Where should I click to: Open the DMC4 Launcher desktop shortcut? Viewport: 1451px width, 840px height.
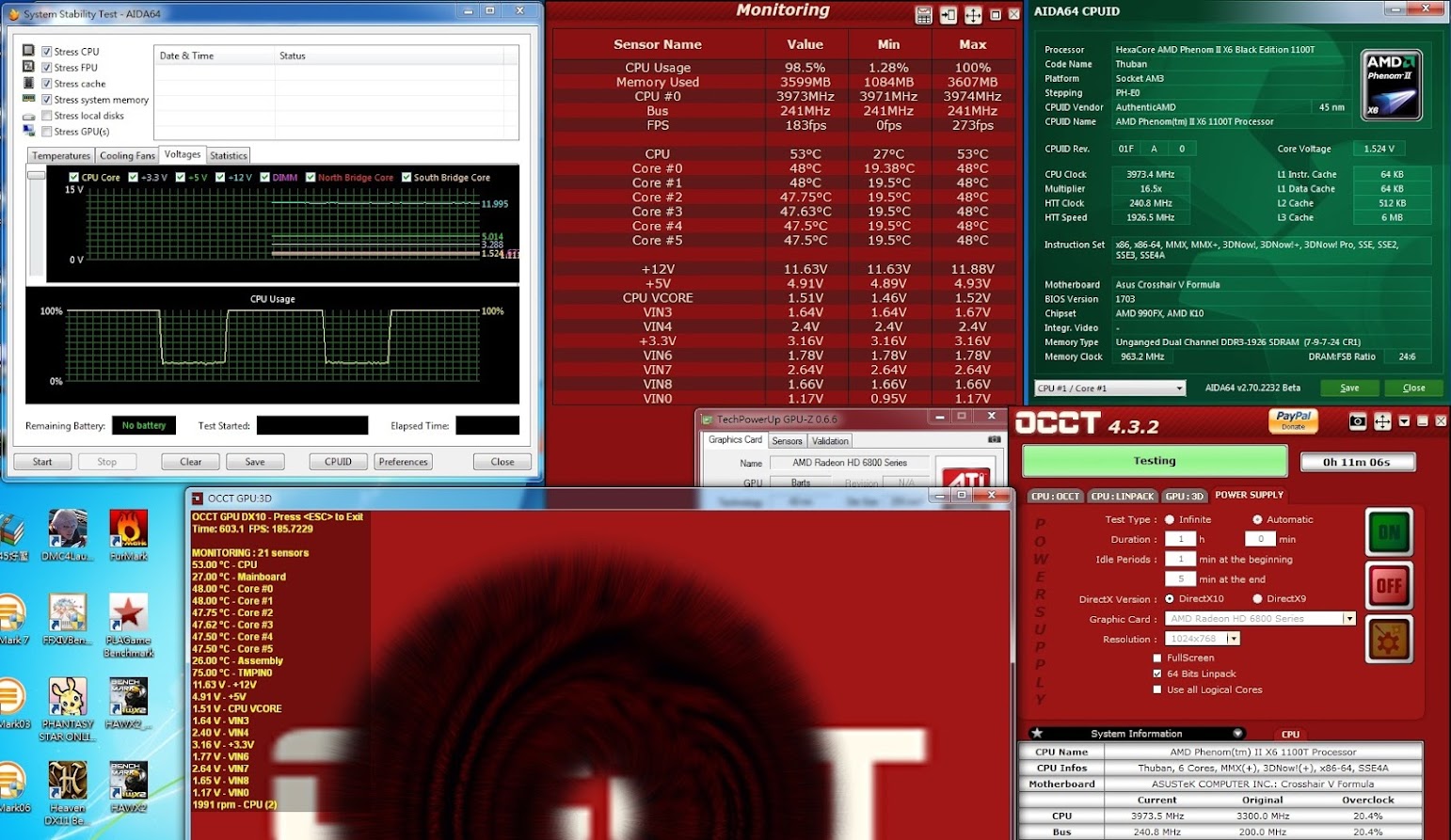pyautogui.click(x=68, y=534)
